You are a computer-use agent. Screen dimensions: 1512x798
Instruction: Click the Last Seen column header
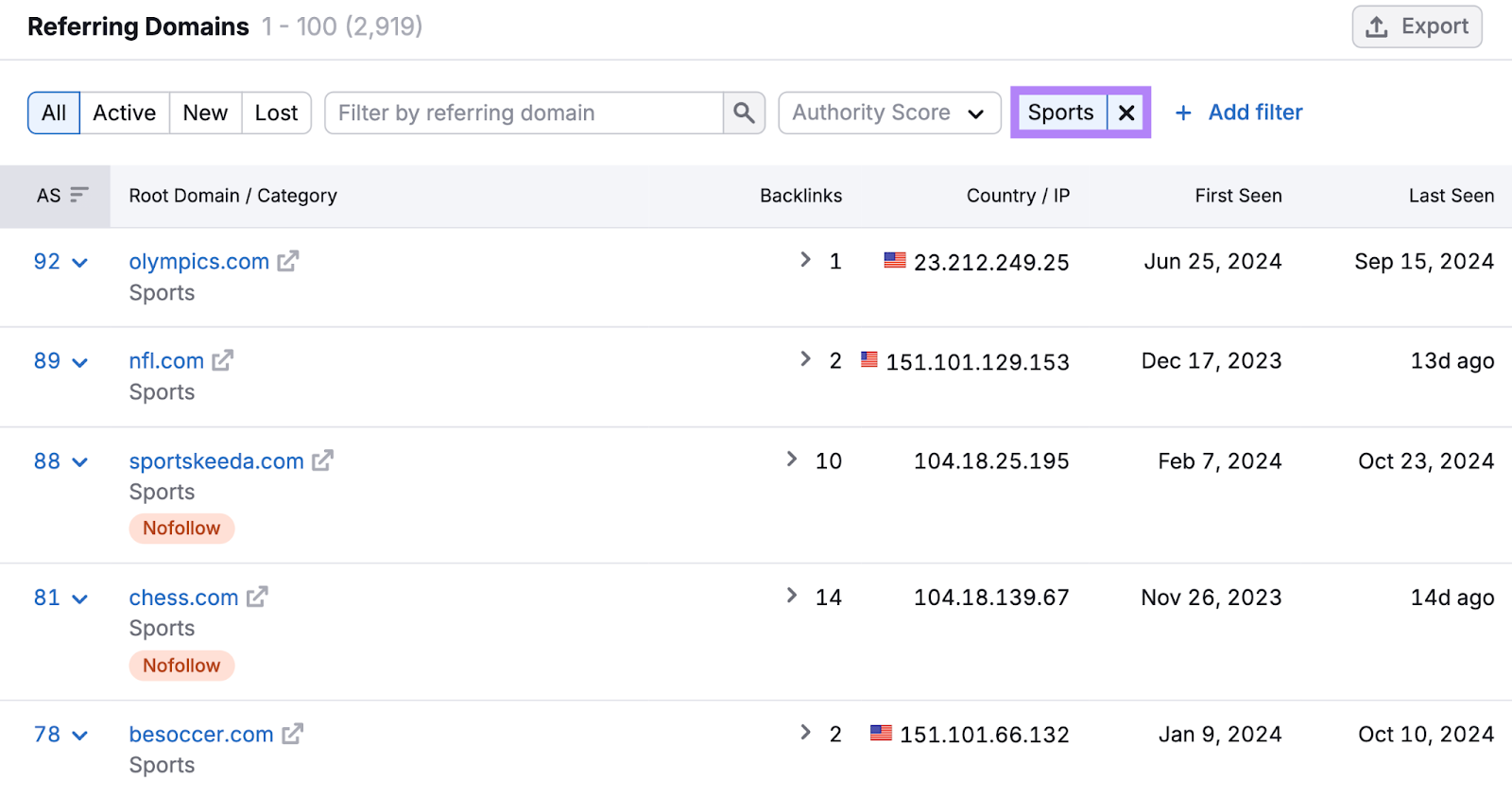click(x=1452, y=196)
